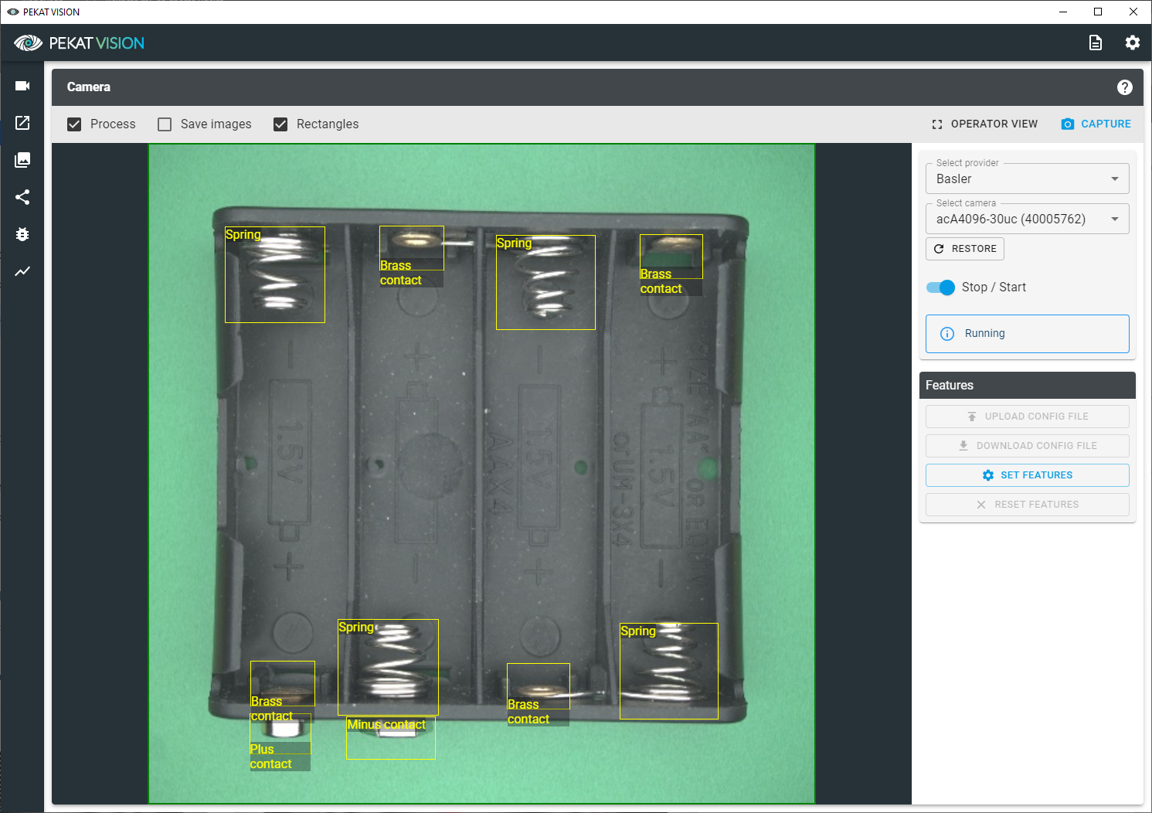1152x813 pixels.
Task: Click the open-in-new sidebar icon
Action: point(22,123)
